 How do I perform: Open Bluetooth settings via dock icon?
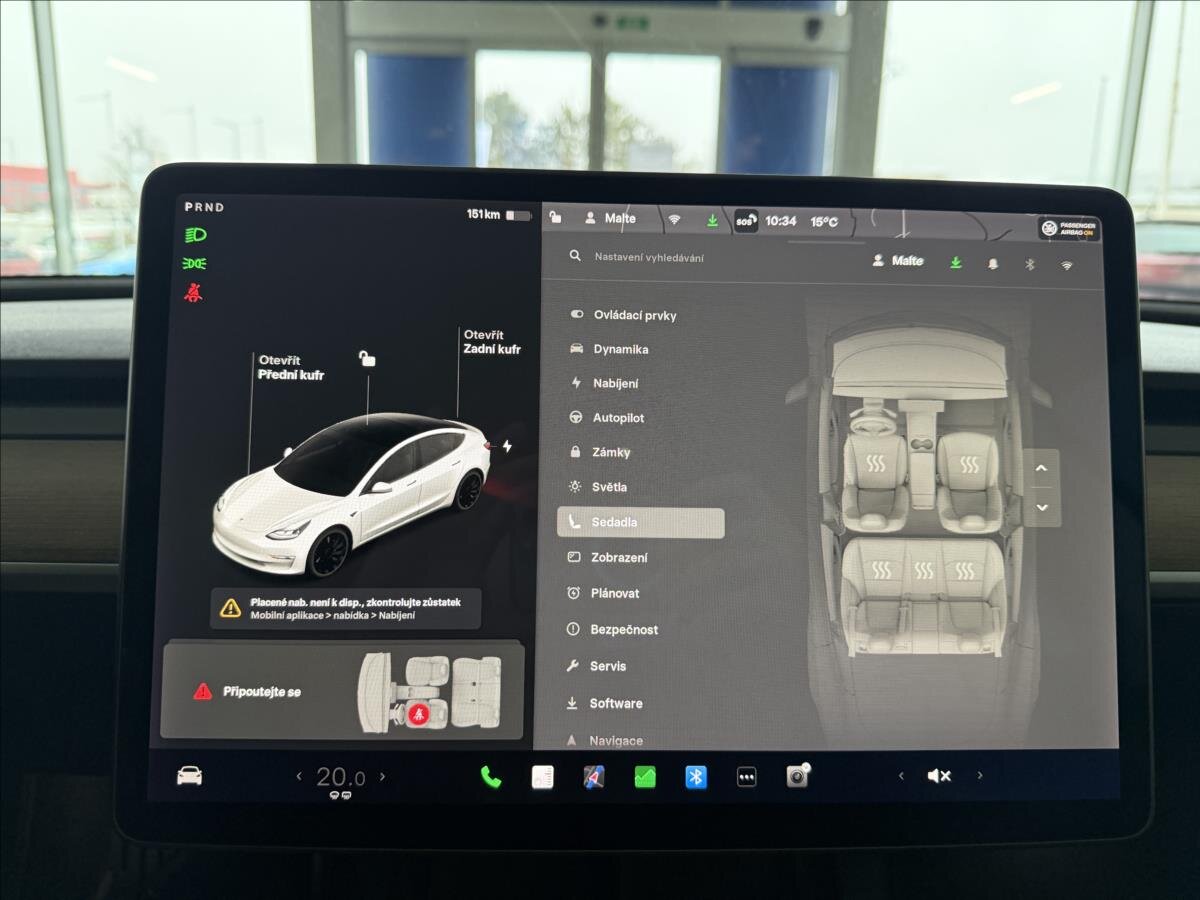pyautogui.click(x=694, y=775)
